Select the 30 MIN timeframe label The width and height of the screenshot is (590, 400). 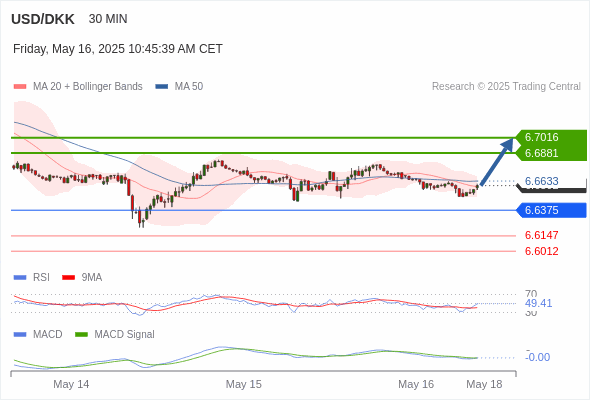click(108, 19)
